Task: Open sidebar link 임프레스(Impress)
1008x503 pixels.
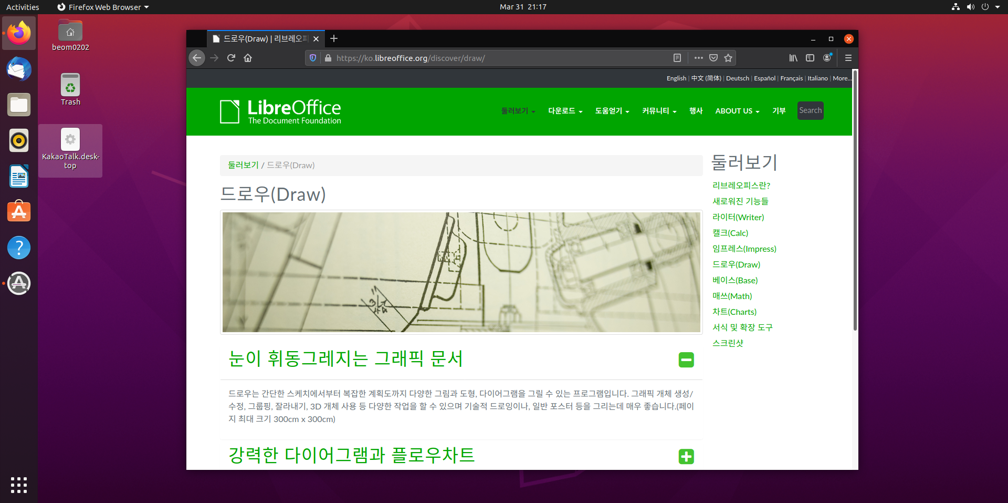Action: (744, 249)
